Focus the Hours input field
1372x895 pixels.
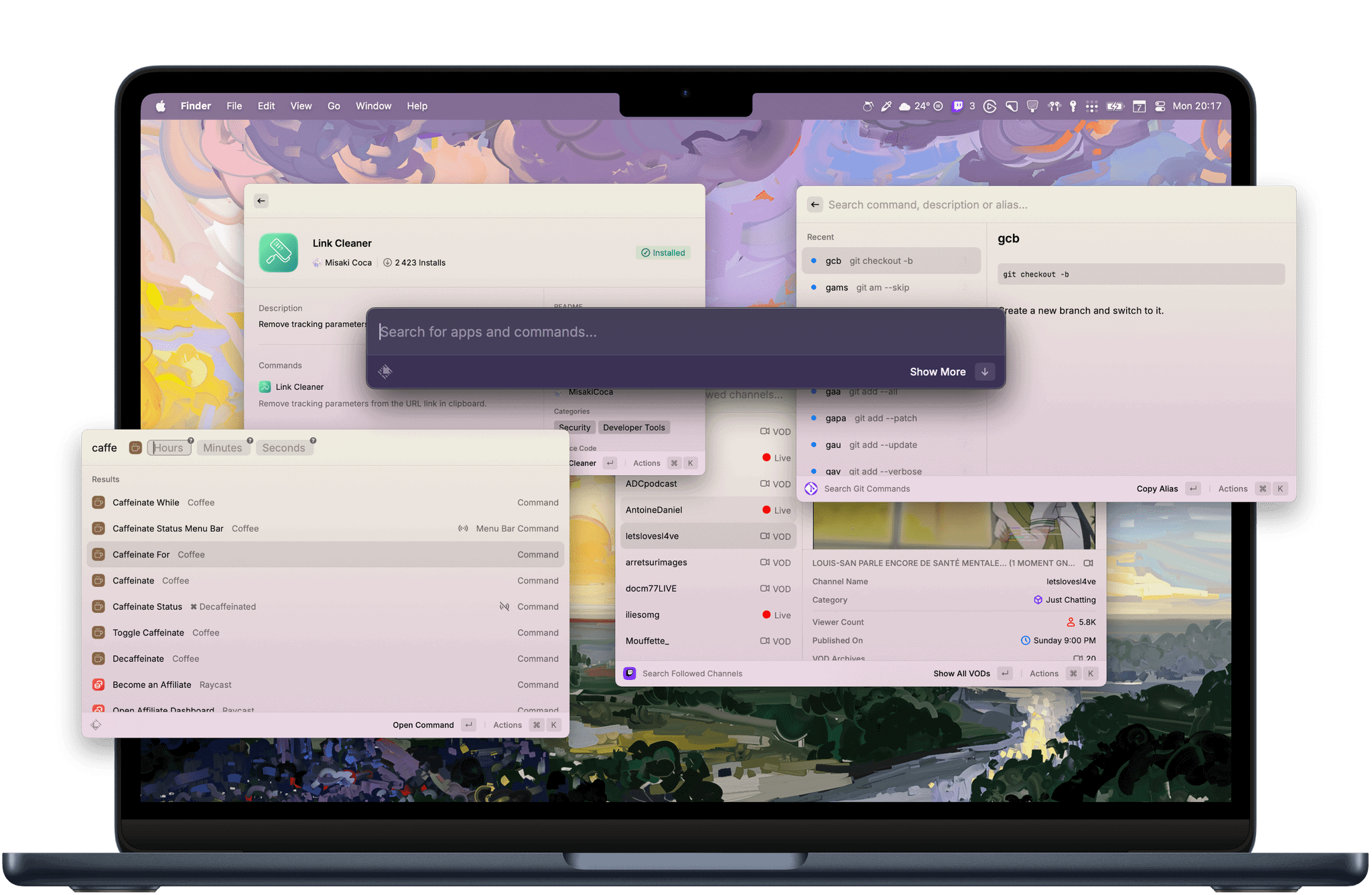click(x=169, y=447)
